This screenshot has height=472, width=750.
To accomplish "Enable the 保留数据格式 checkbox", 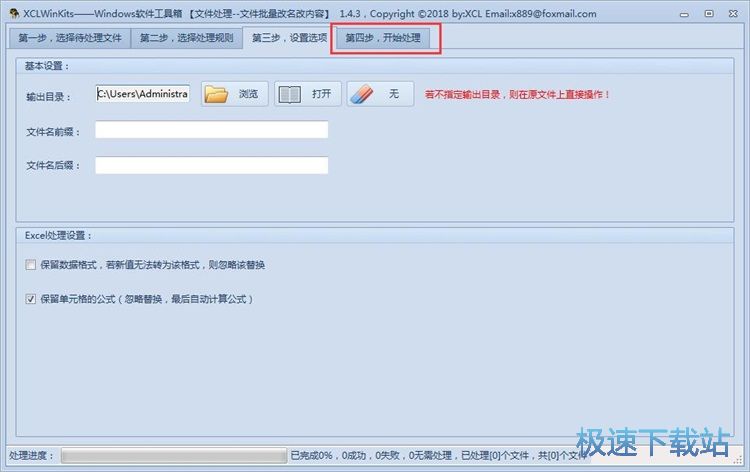I will click(31, 264).
